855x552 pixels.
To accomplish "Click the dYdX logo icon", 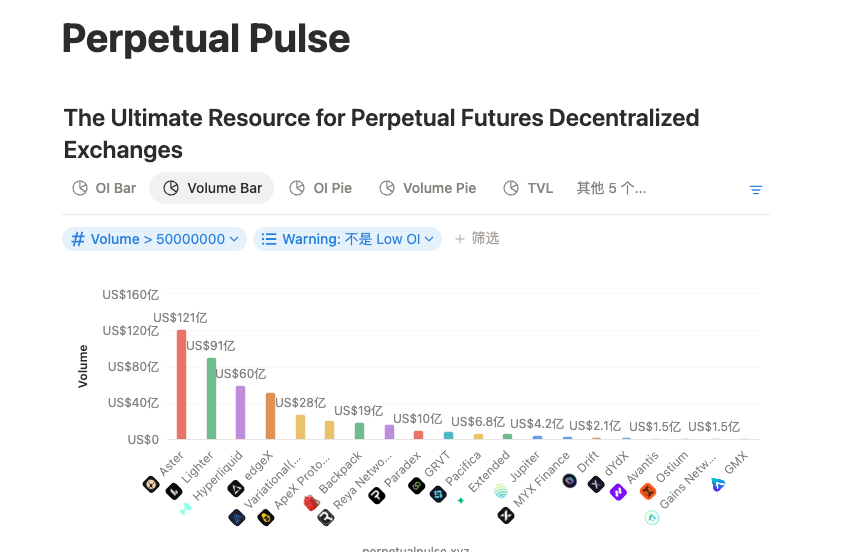I will 597,485.
